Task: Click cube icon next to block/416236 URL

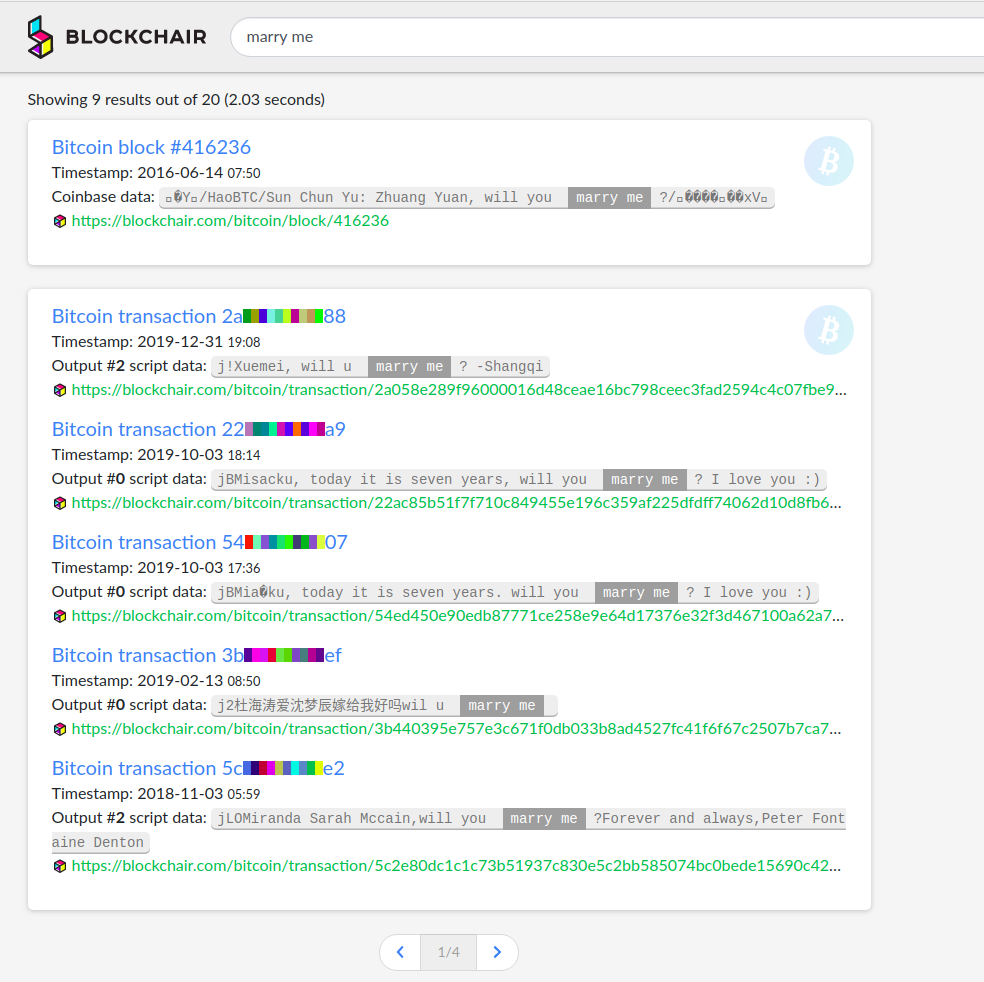Action: pyautogui.click(x=60, y=221)
